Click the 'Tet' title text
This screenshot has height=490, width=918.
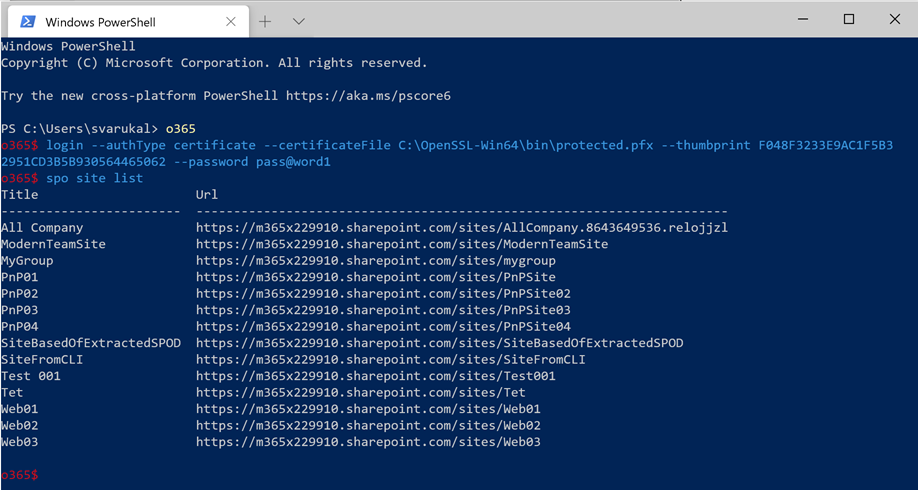12,392
